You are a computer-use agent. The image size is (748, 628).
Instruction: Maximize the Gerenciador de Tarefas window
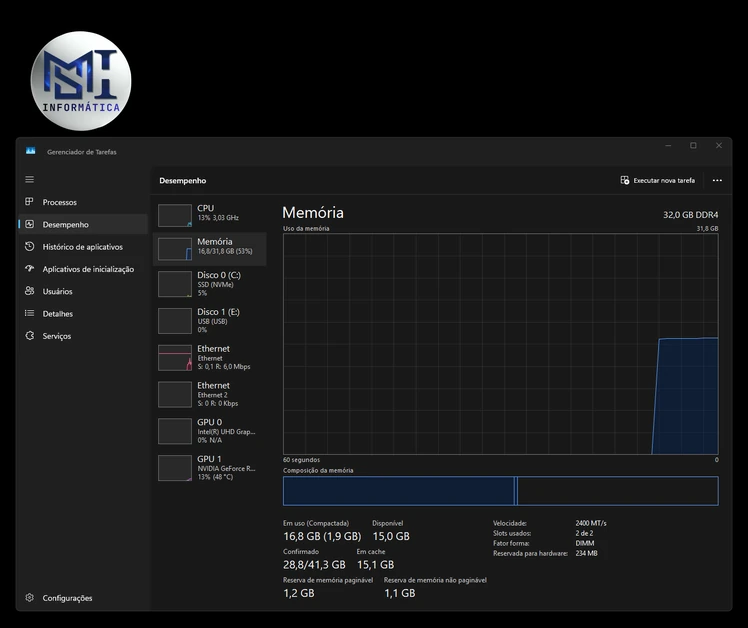(693, 146)
